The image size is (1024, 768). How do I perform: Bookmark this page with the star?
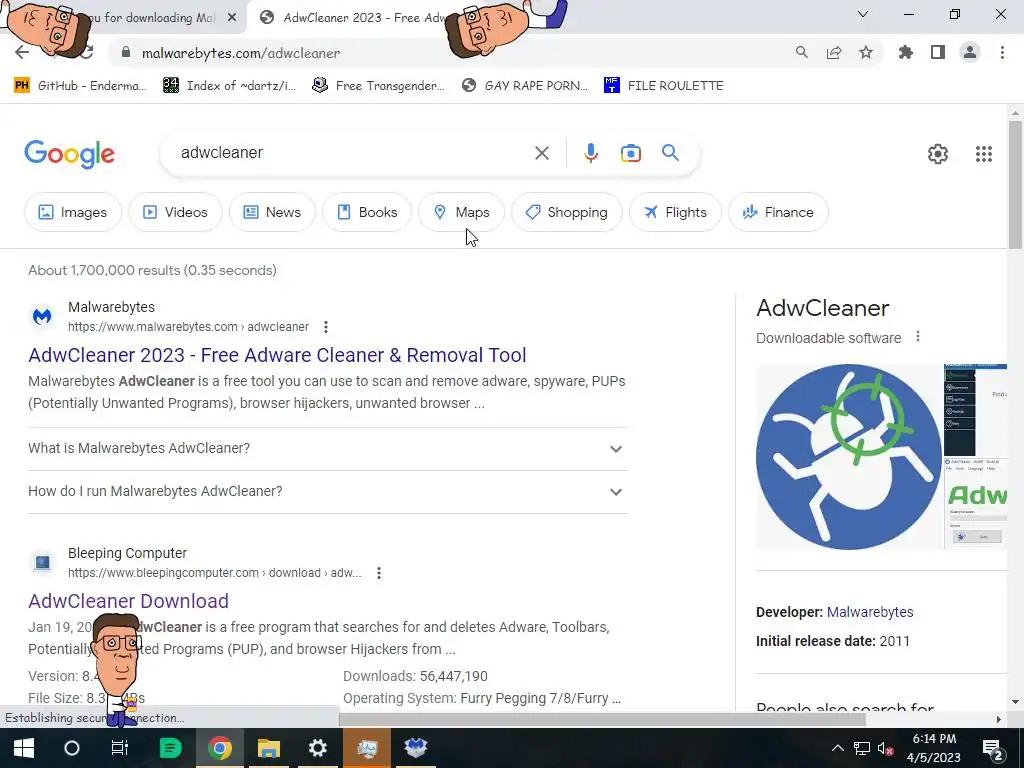(x=866, y=53)
